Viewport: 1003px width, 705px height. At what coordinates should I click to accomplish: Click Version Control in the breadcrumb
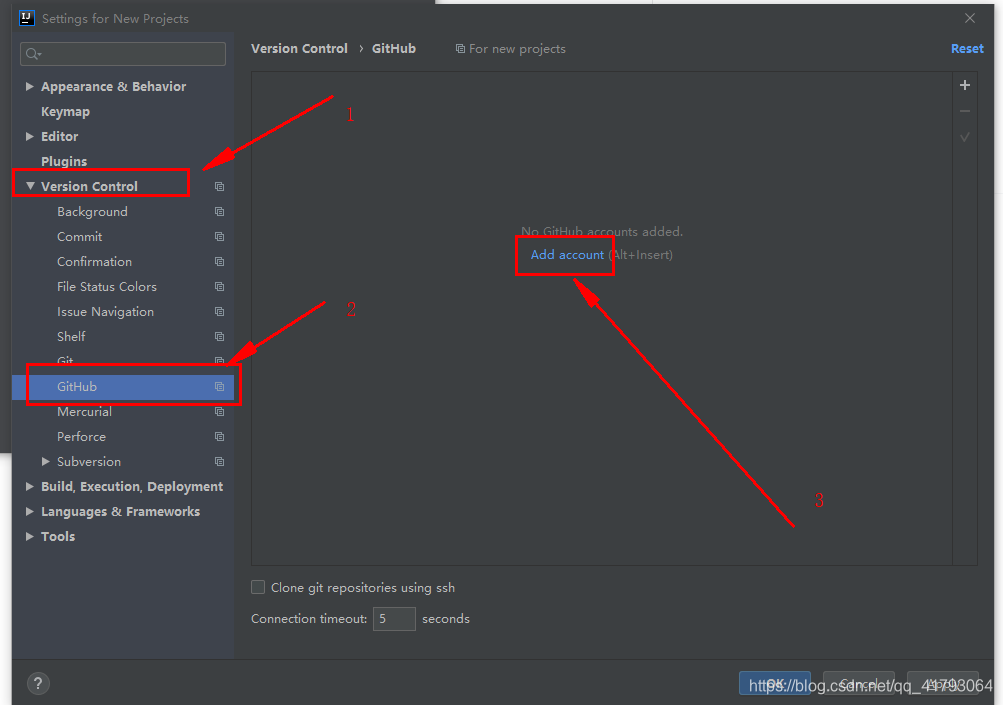[x=299, y=49]
